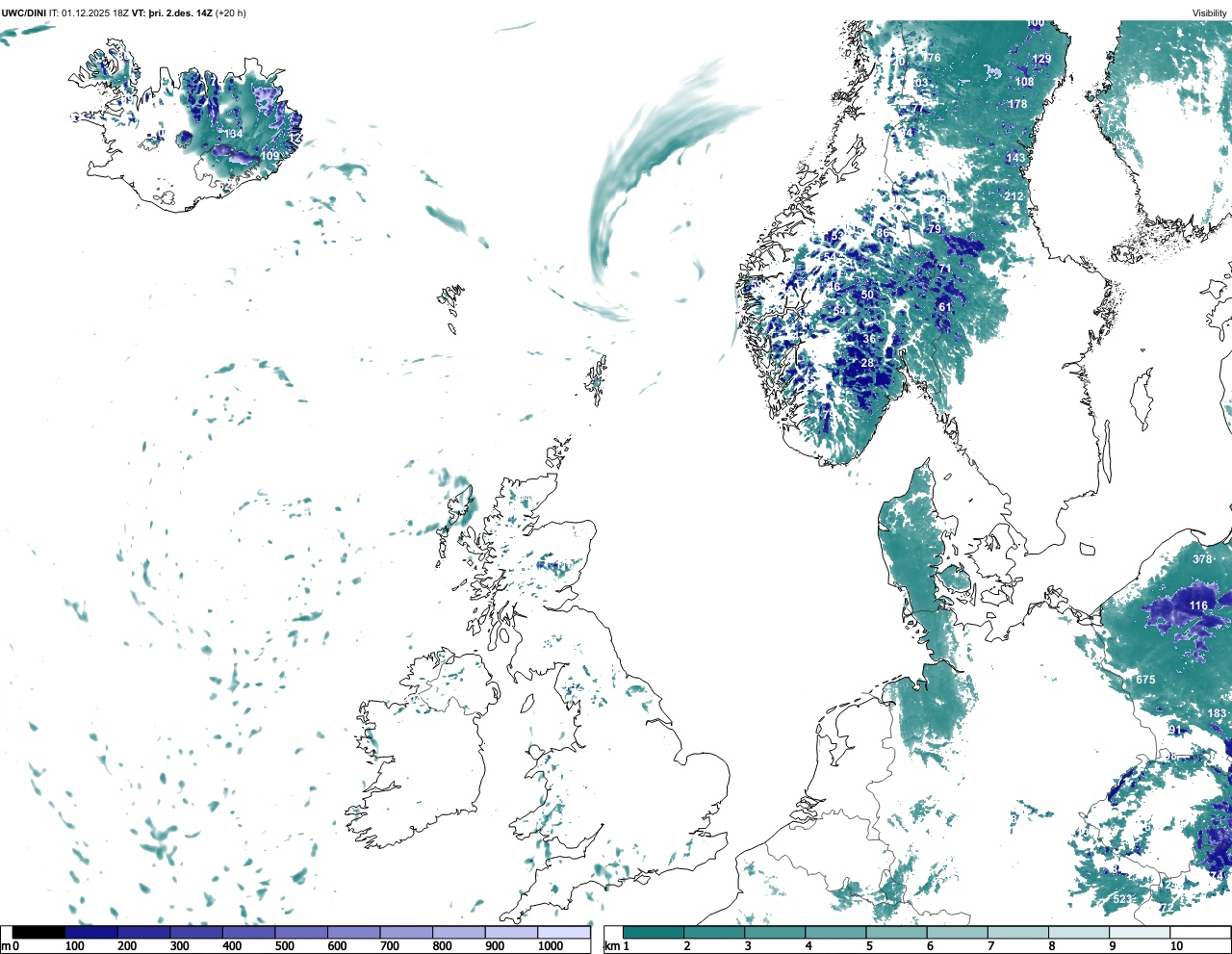Click the 8–9 km legend swatch

[x=1079, y=932]
